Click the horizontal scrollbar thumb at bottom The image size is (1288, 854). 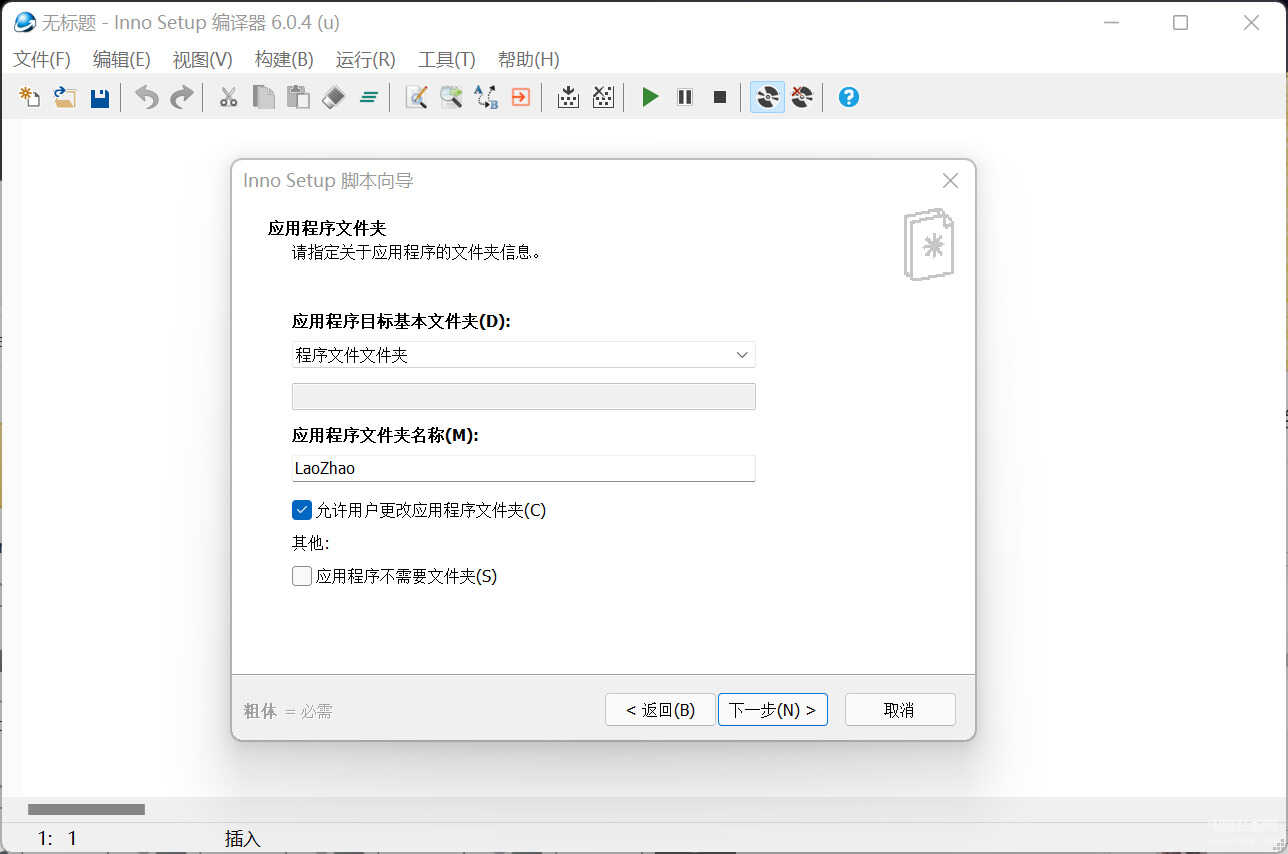point(86,809)
